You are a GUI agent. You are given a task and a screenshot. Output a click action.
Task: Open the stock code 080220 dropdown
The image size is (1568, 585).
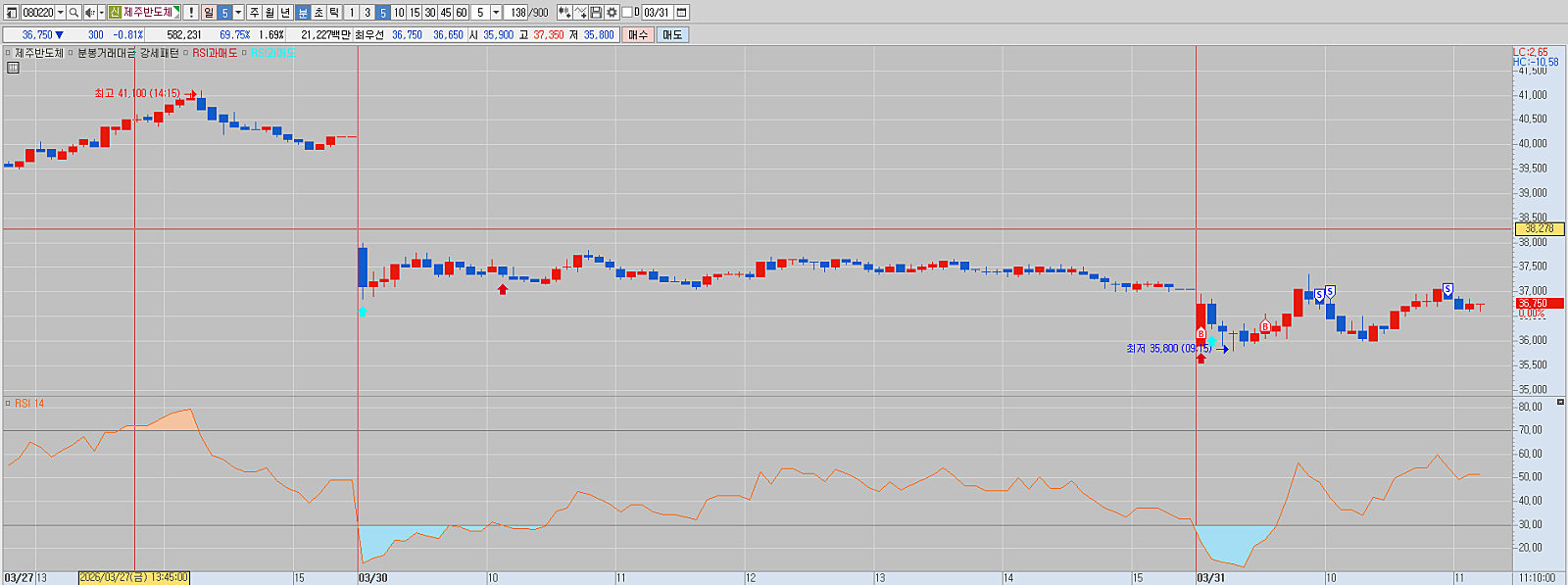tap(60, 13)
